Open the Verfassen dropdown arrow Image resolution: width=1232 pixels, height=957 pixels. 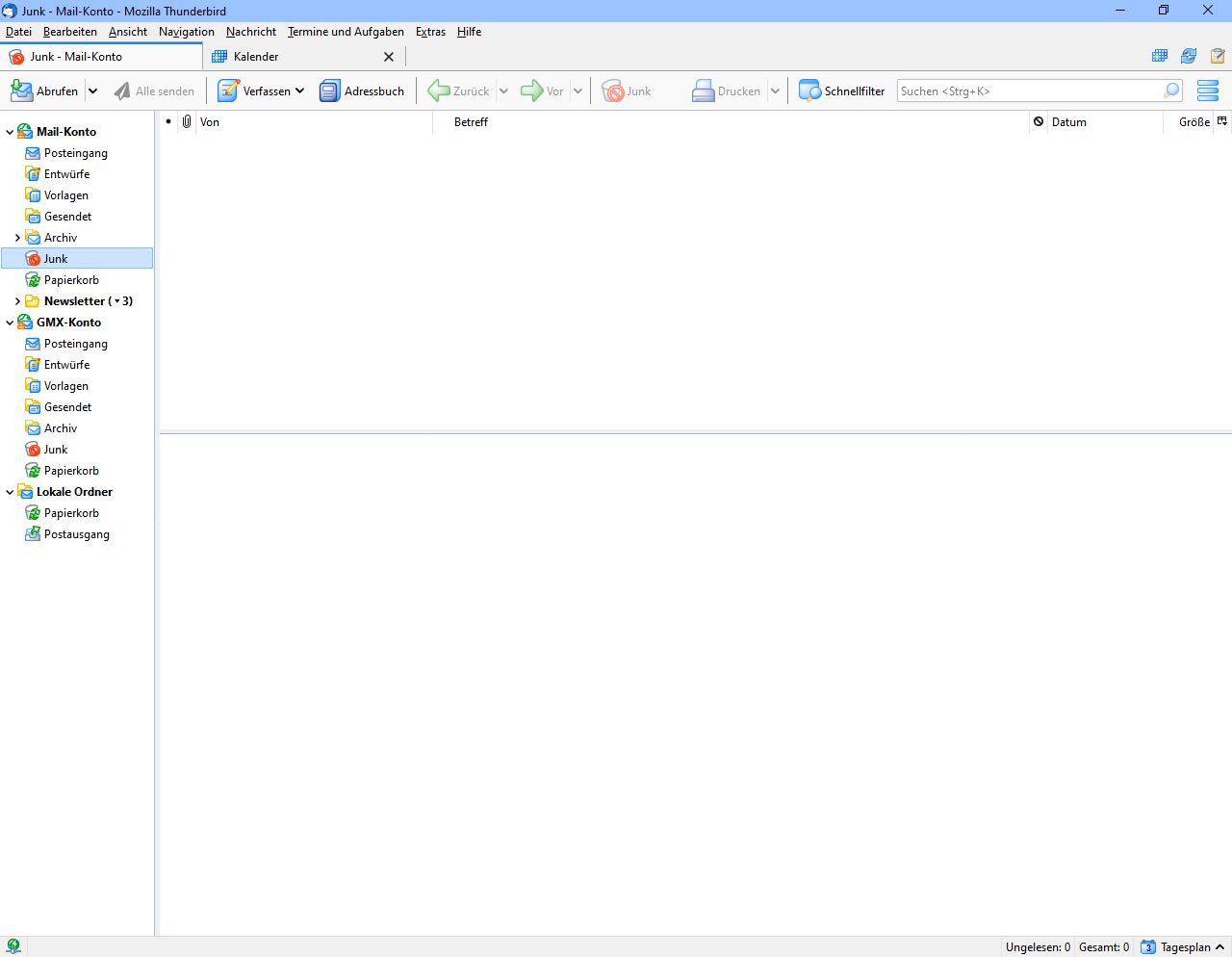pyautogui.click(x=299, y=91)
